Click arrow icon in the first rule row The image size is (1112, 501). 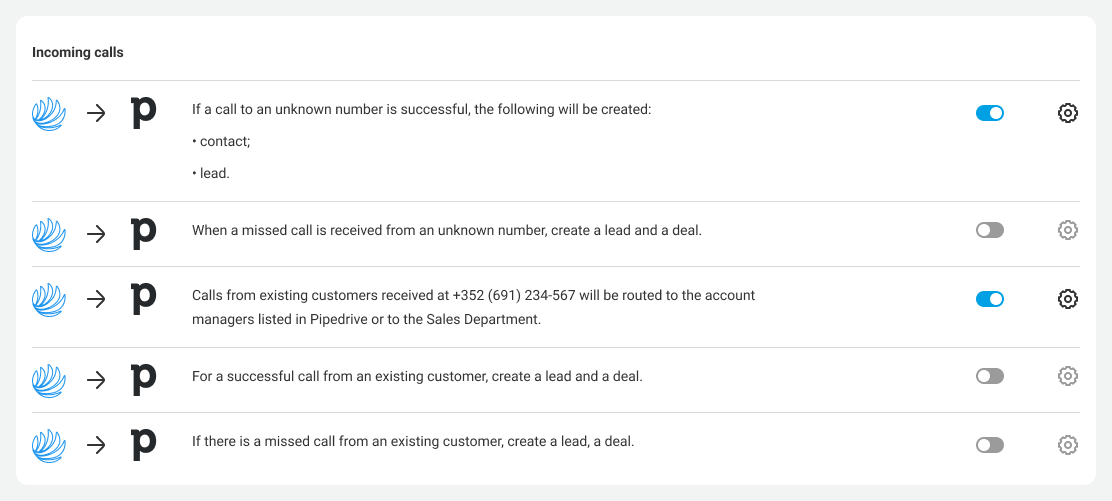click(x=96, y=113)
